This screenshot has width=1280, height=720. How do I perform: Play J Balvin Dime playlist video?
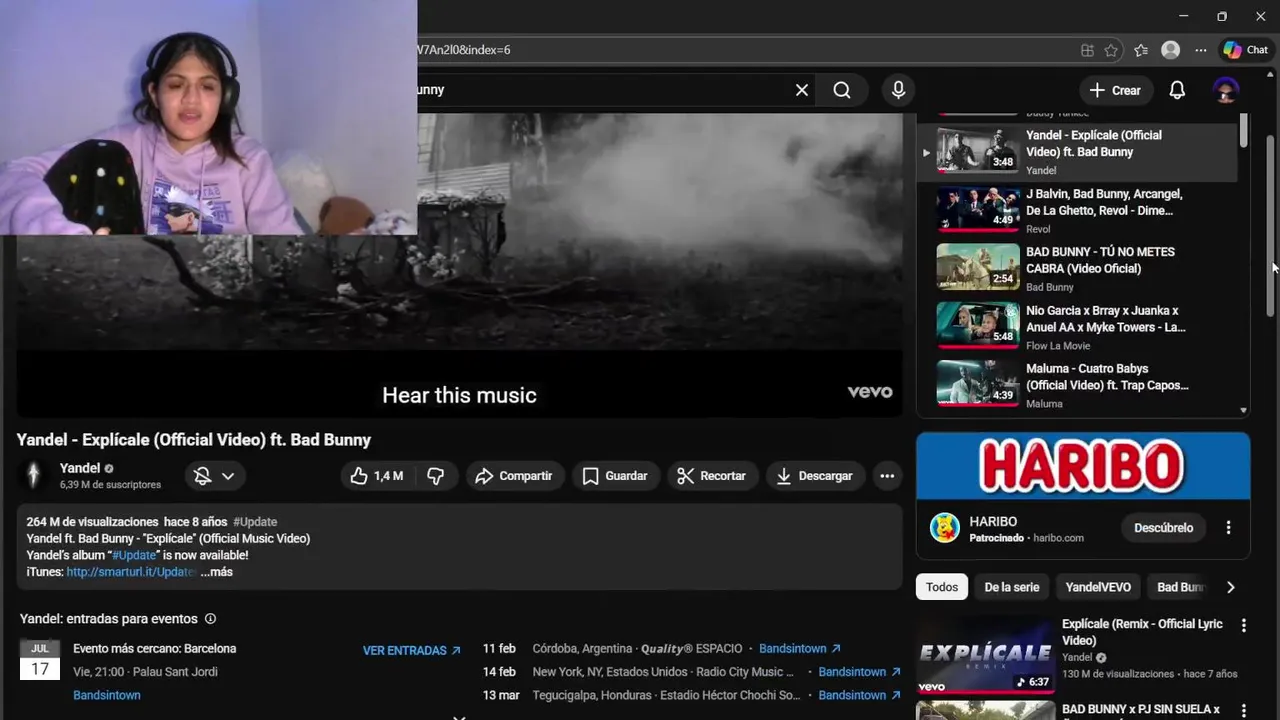coord(1077,210)
